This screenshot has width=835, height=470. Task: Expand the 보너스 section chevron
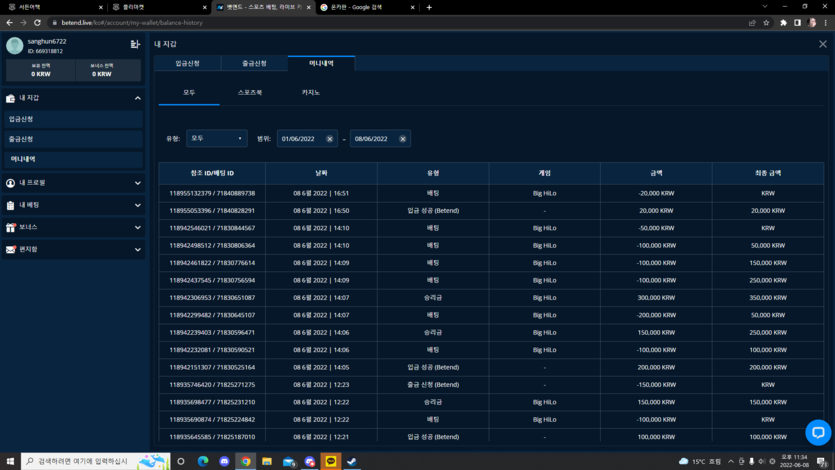[137, 227]
